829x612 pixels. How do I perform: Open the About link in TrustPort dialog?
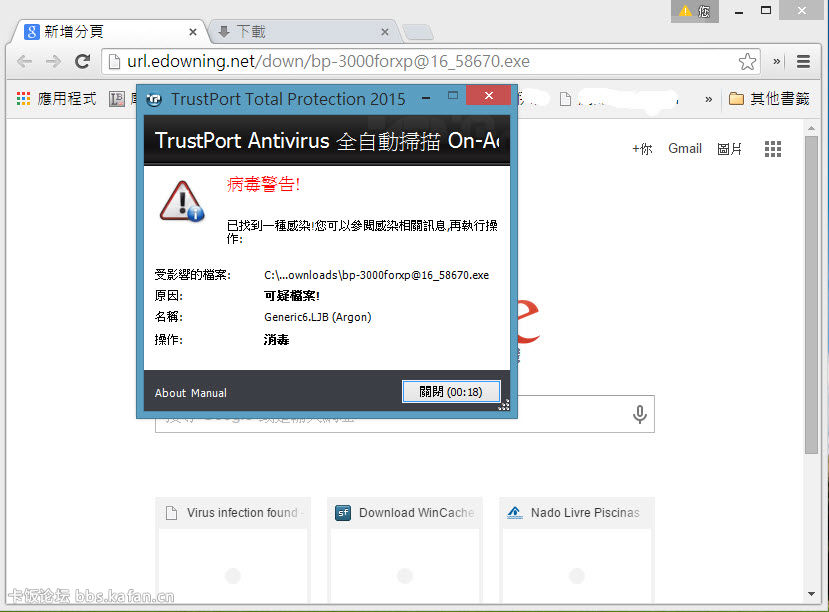coord(170,393)
